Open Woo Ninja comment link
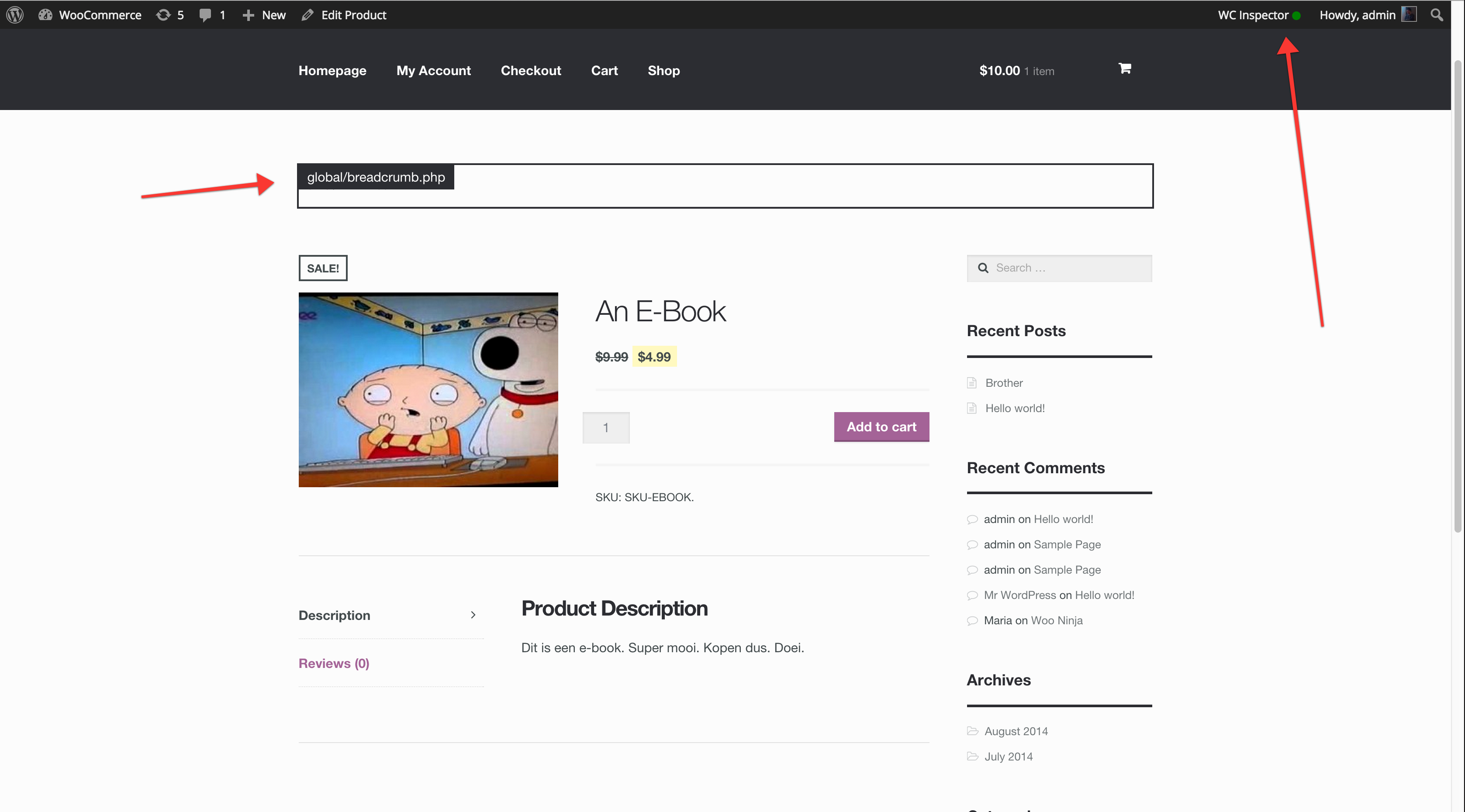This screenshot has height=812, width=1465. [1057, 621]
